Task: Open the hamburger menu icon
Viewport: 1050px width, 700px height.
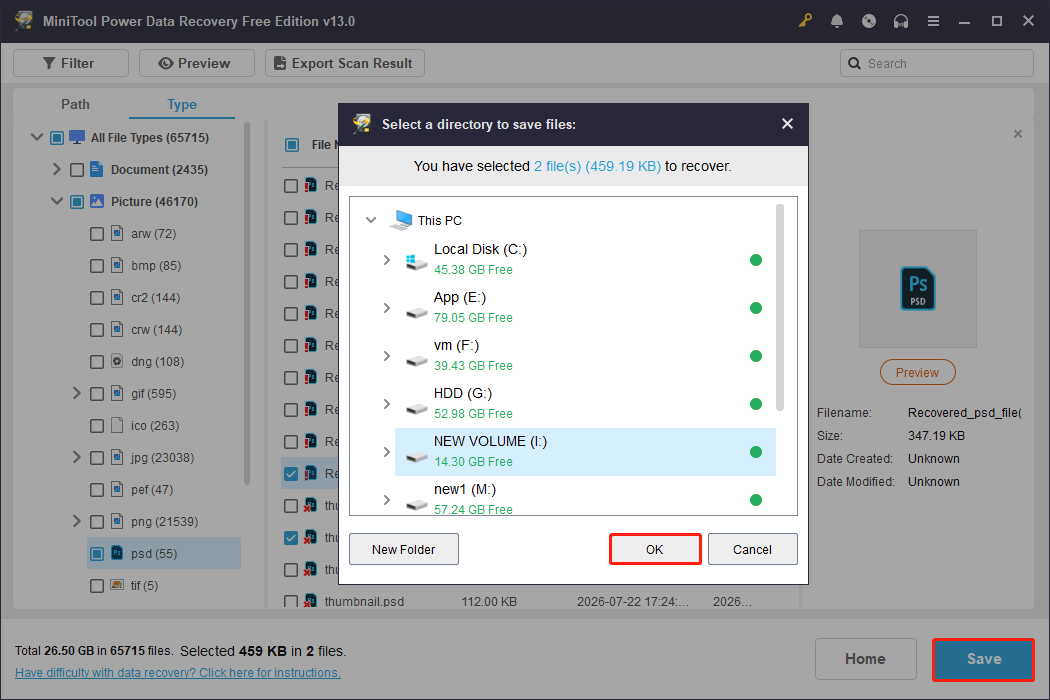Action: click(933, 21)
